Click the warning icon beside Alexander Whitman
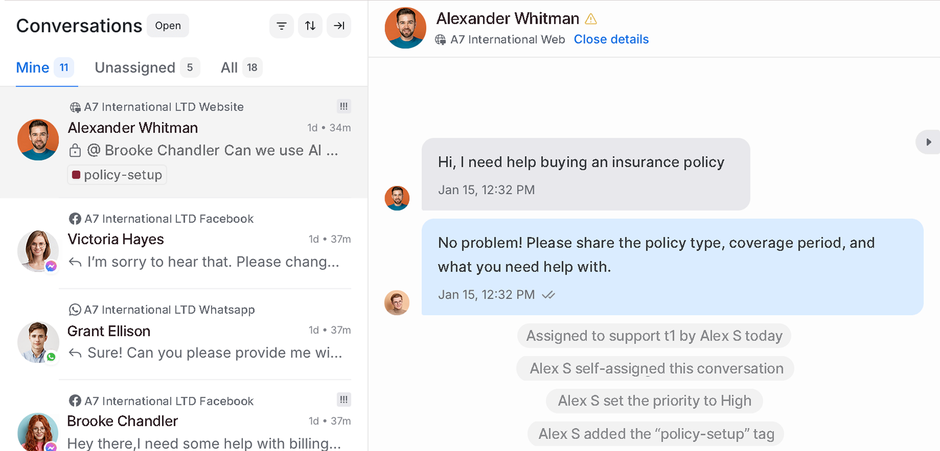Image resolution: width=940 pixels, height=451 pixels. point(591,19)
